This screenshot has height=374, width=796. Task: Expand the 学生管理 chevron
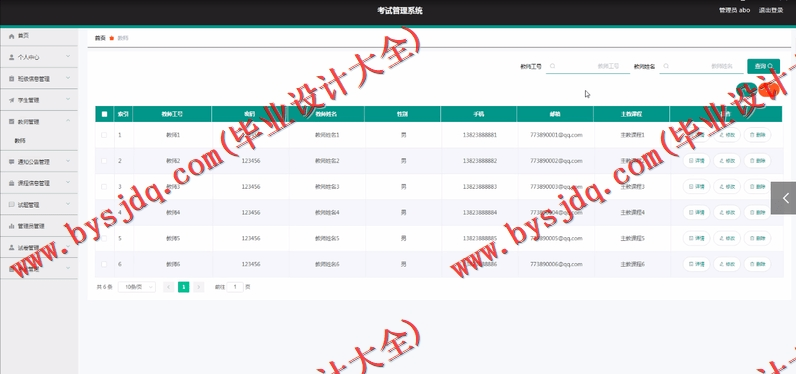tap(68, 99)
